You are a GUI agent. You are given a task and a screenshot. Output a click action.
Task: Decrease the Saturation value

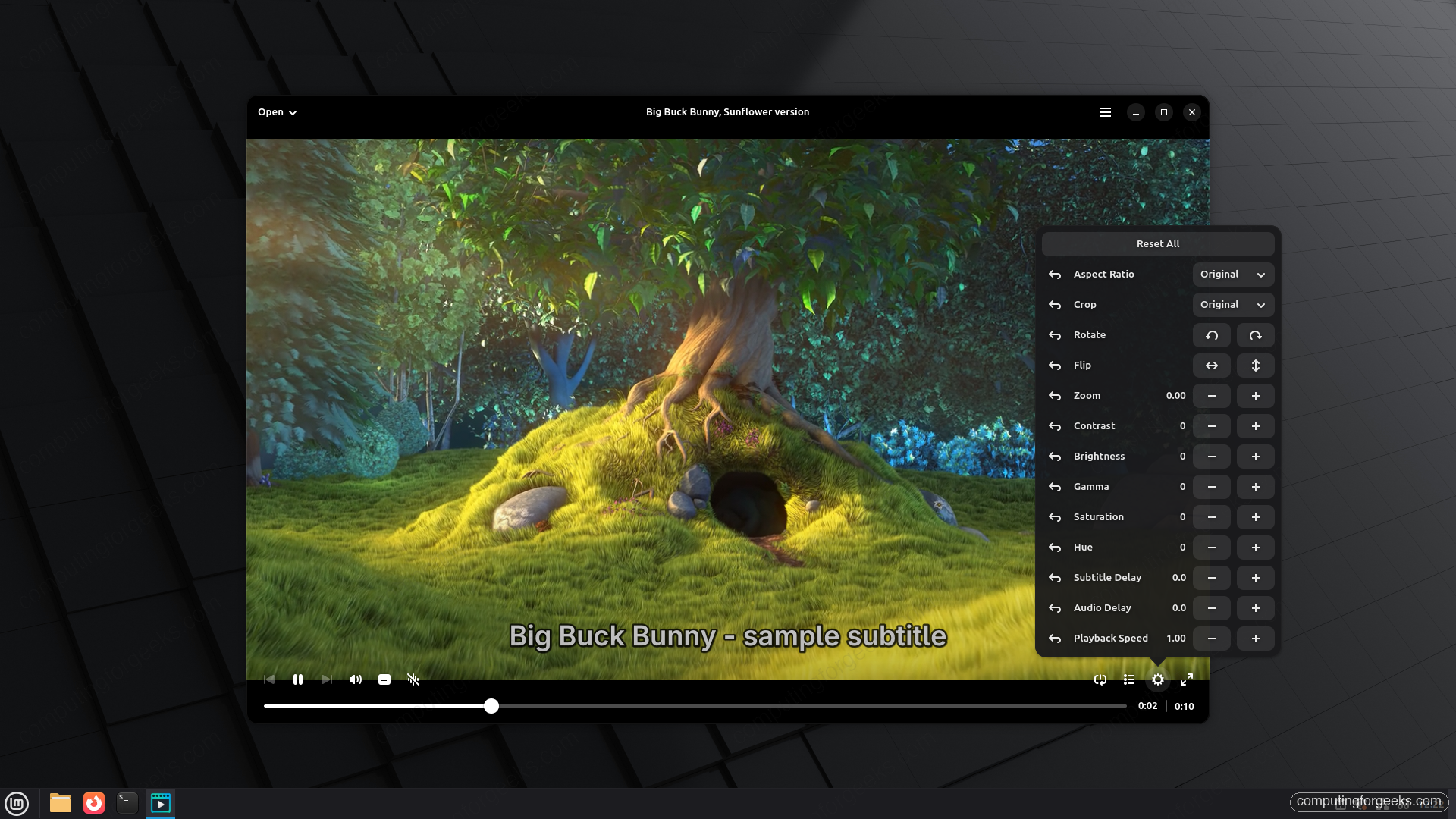point(1212,517)
